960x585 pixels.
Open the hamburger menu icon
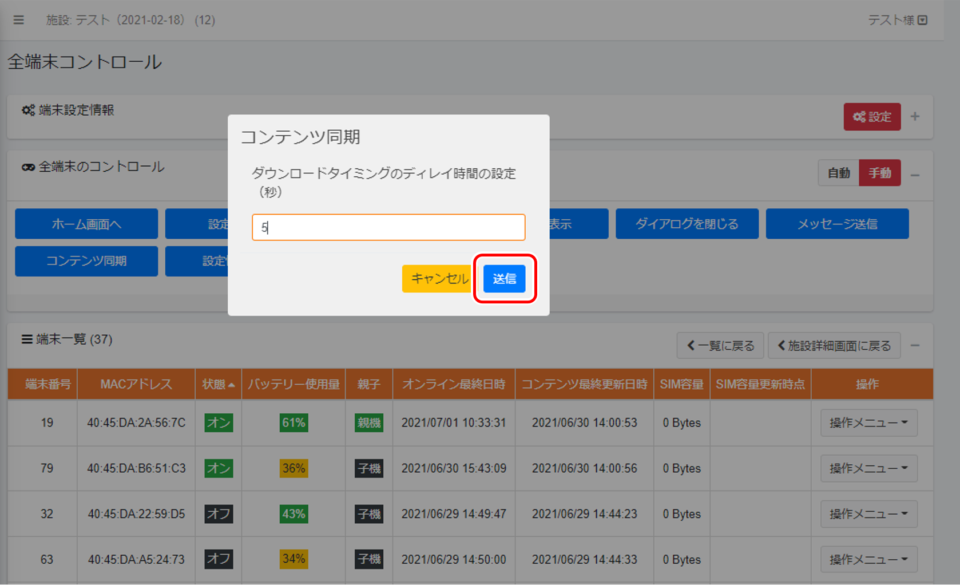coord(18,20)
